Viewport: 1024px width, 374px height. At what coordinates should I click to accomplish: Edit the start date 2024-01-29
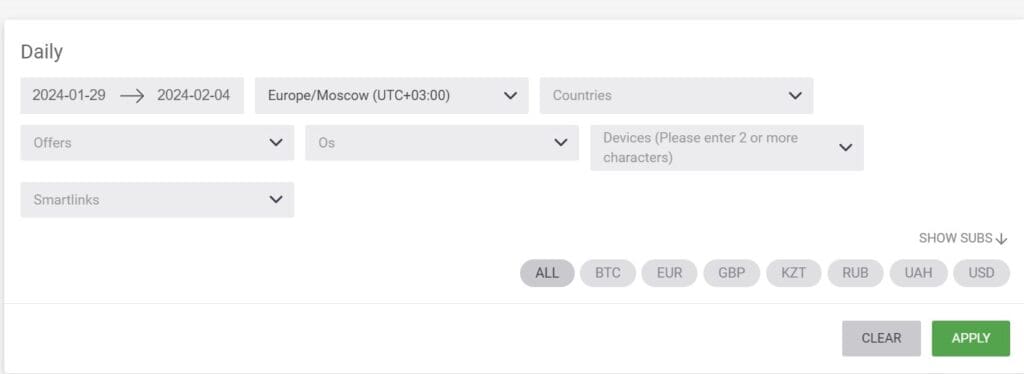point(69,95)
